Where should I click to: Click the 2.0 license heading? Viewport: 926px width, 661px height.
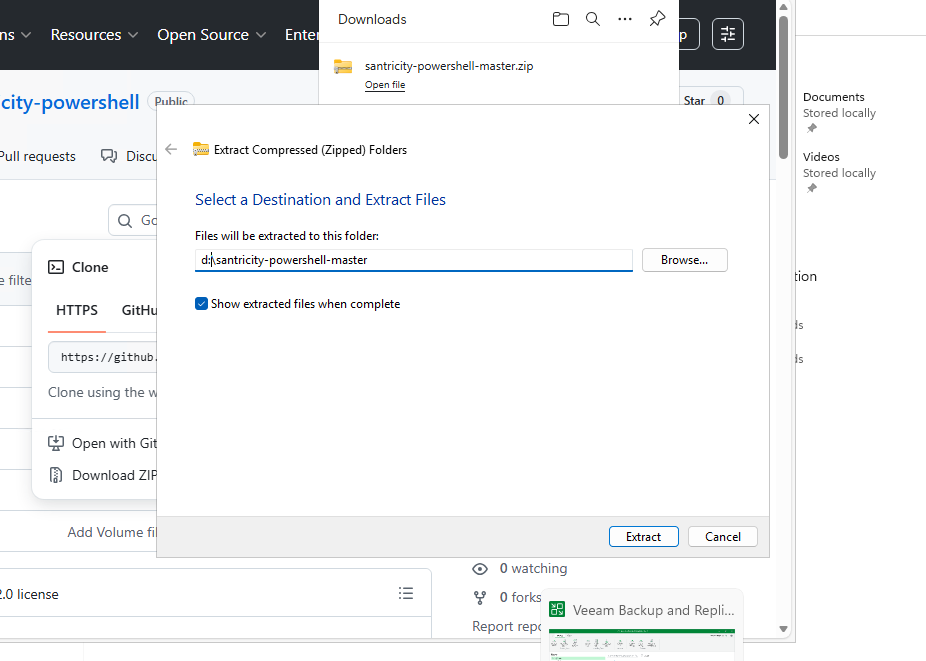coord(29,594)
